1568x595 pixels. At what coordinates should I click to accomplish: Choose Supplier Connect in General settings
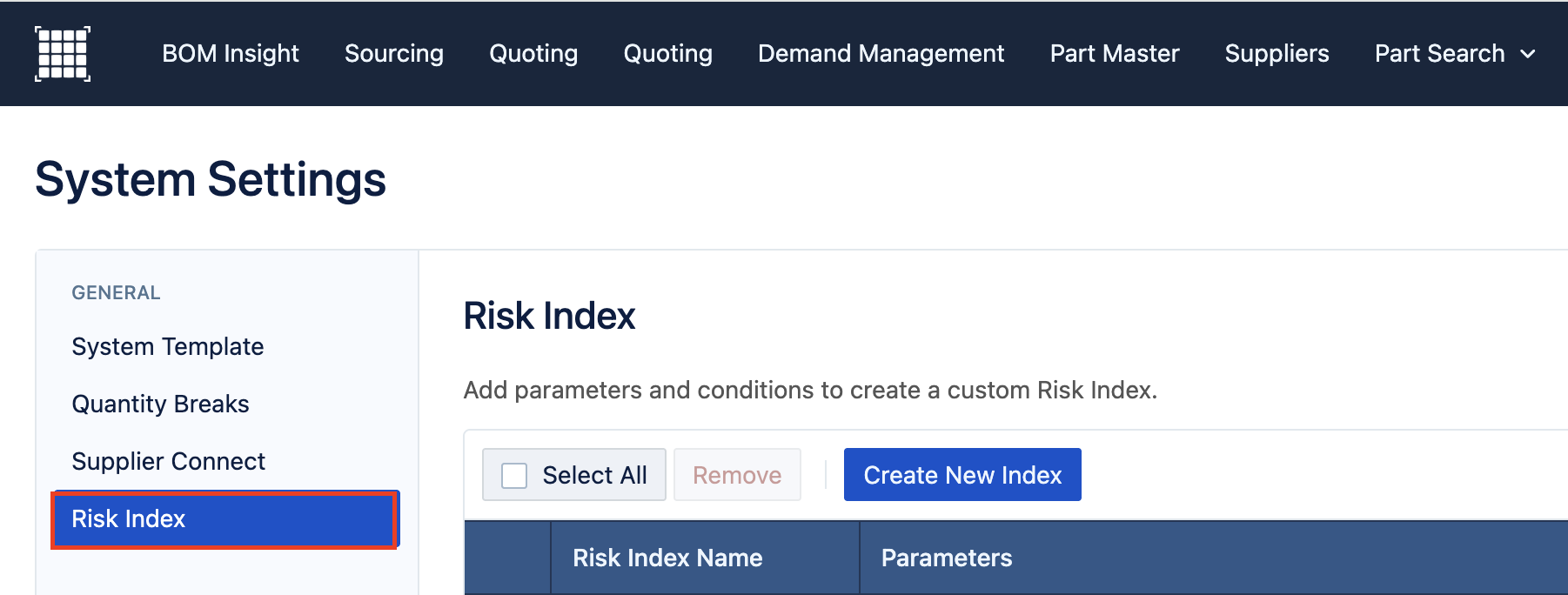169,461
